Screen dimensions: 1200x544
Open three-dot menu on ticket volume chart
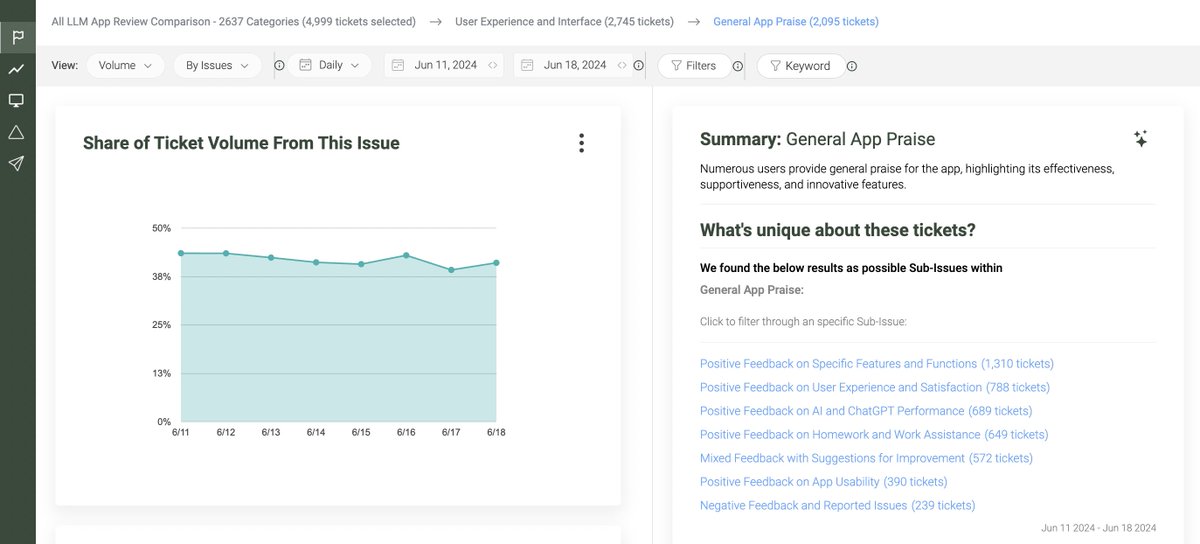point(581,143)
